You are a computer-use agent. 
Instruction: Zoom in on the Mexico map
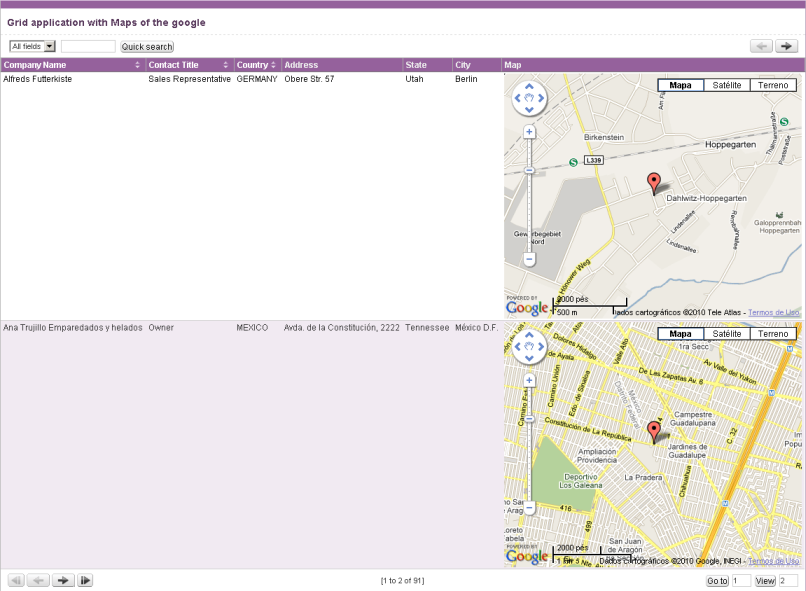tap(529, 381)
